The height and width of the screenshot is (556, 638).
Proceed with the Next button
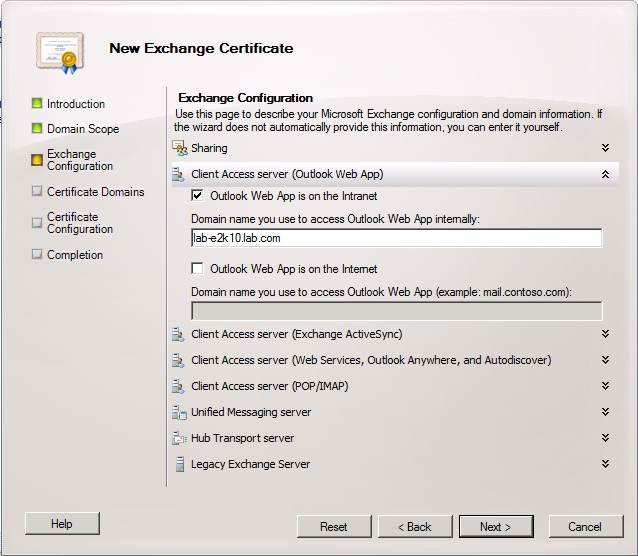[x=496, y=527]
